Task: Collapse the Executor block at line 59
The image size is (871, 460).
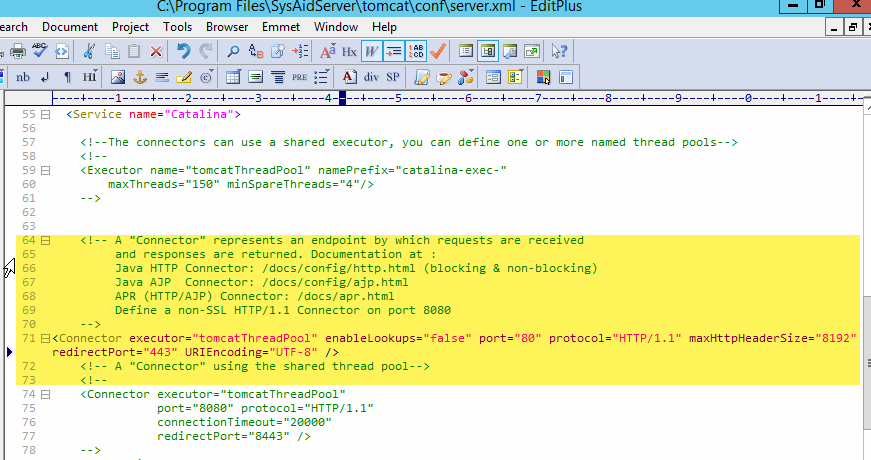Action: point(46,171)
